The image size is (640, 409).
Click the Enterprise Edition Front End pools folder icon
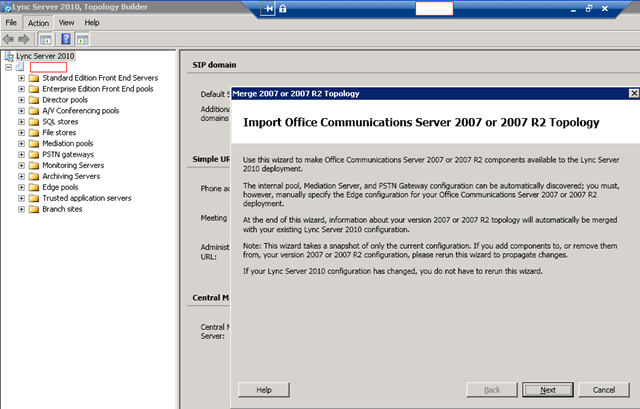pos(34,89)
